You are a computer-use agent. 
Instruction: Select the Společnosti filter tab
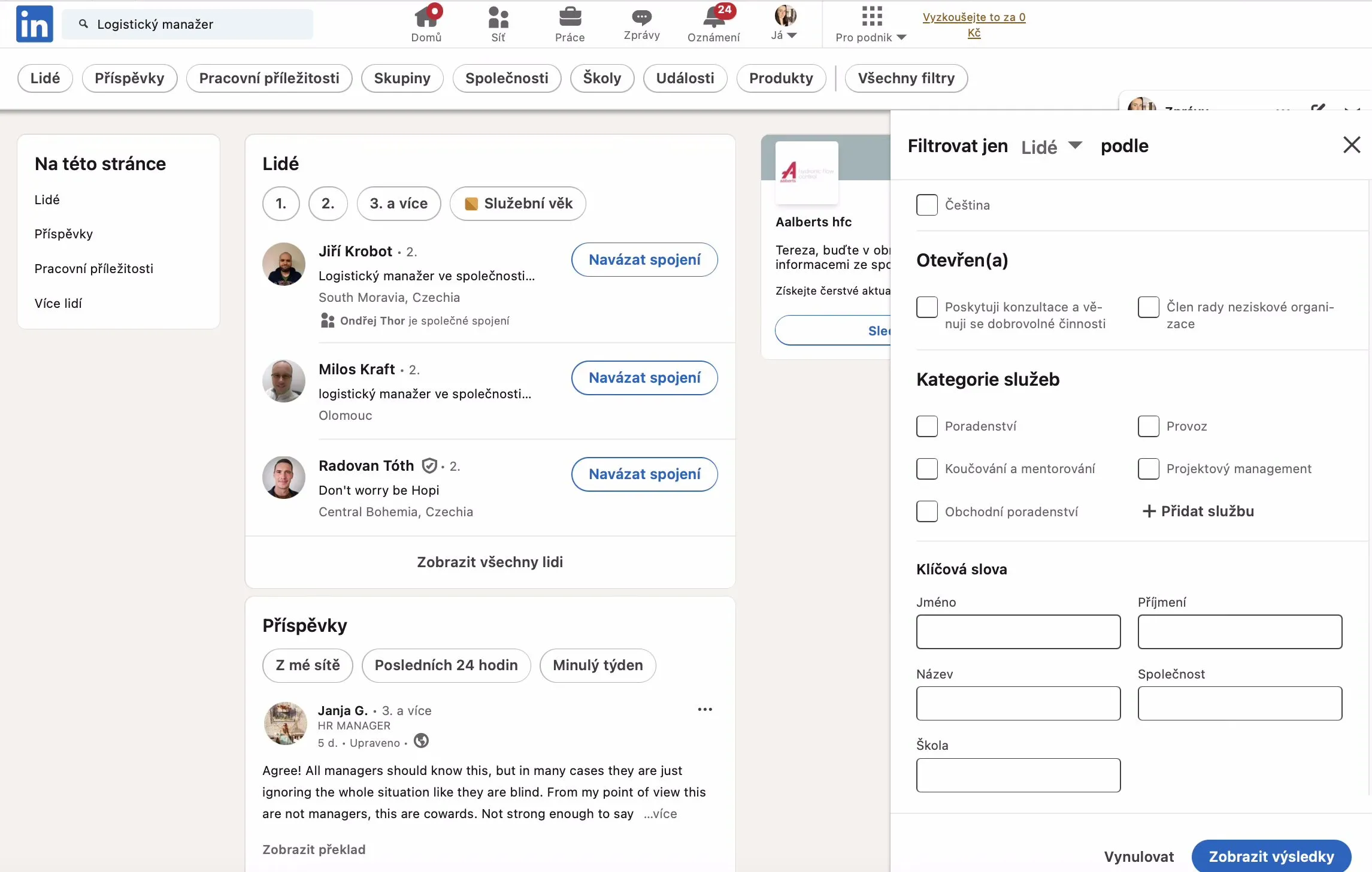pyautogui.click(x=507, y=78)
